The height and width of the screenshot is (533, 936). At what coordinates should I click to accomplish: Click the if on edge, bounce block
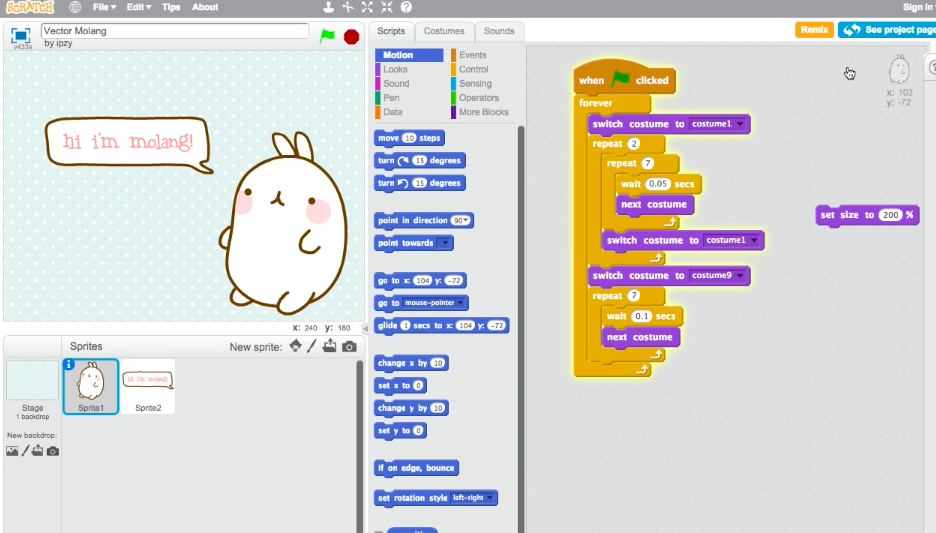pyautogui.click(x=416, y=468)
